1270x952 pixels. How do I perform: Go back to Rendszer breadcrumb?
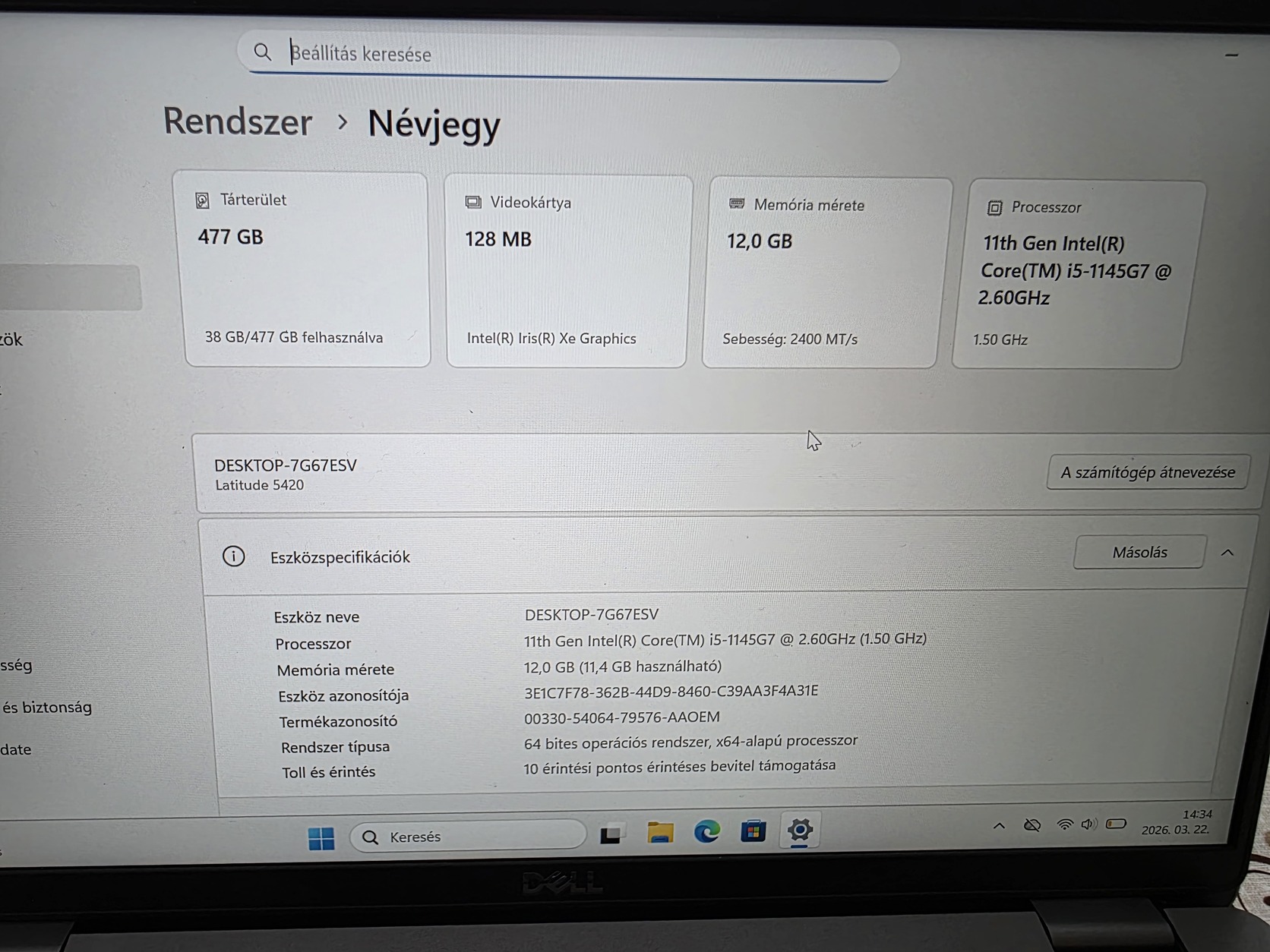[x=238, y=121]
